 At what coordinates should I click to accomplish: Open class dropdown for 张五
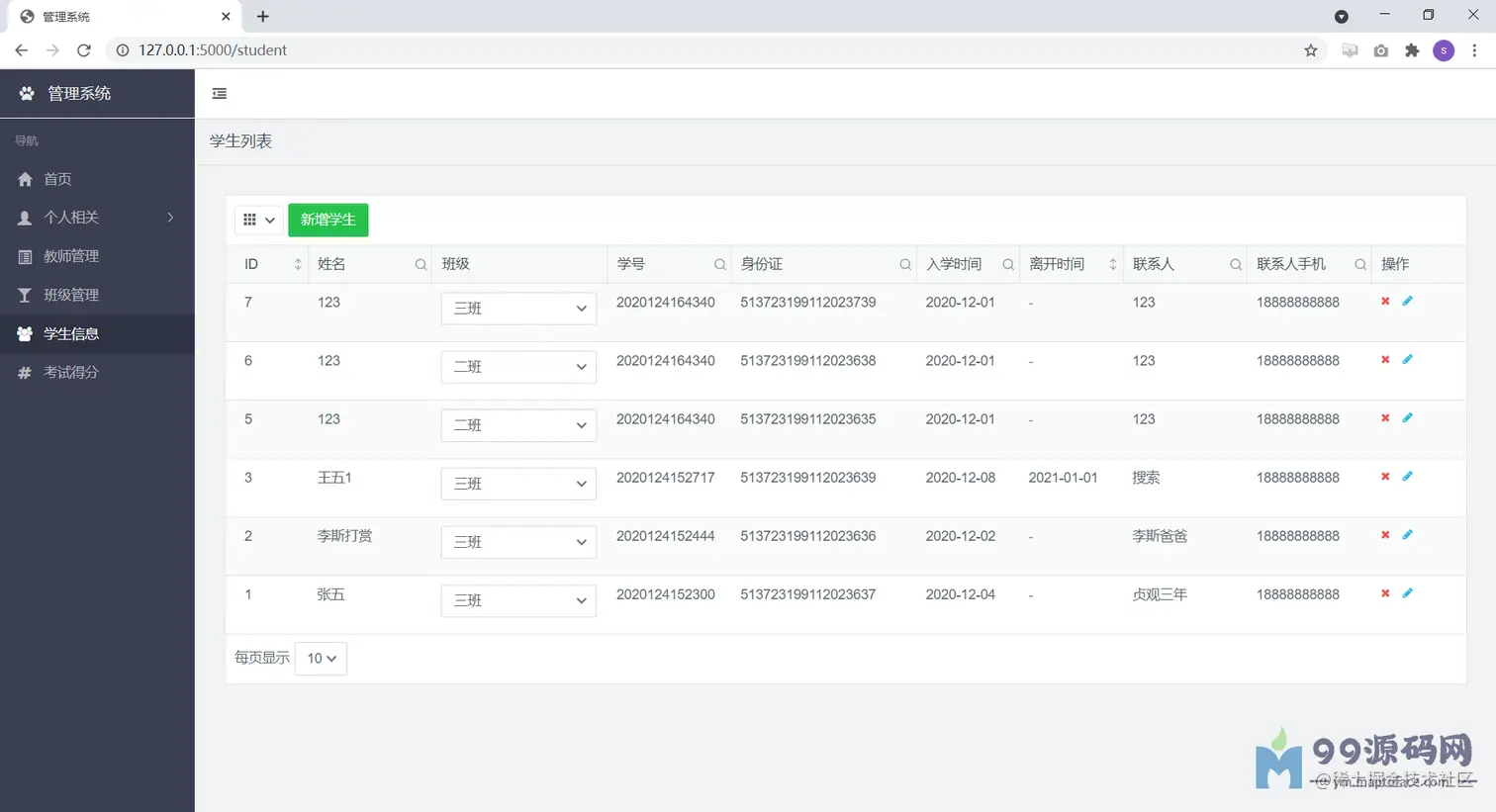click(518, 600)
